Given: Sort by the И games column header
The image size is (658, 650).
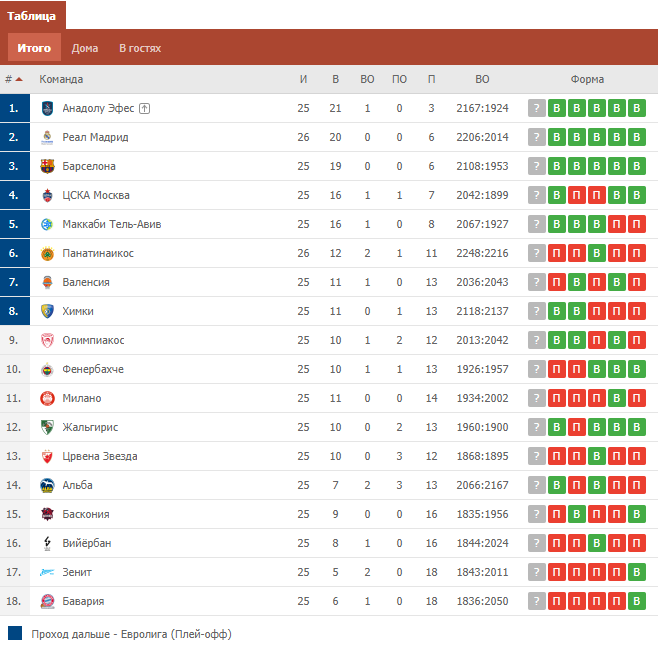Looking at the screenshot, I should coord(303,79).
